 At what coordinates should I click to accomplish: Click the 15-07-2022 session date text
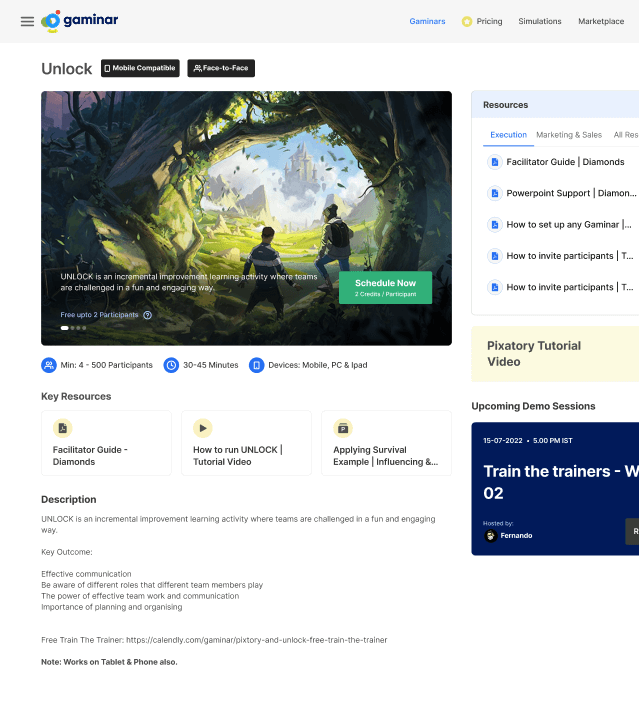[503, 440]
